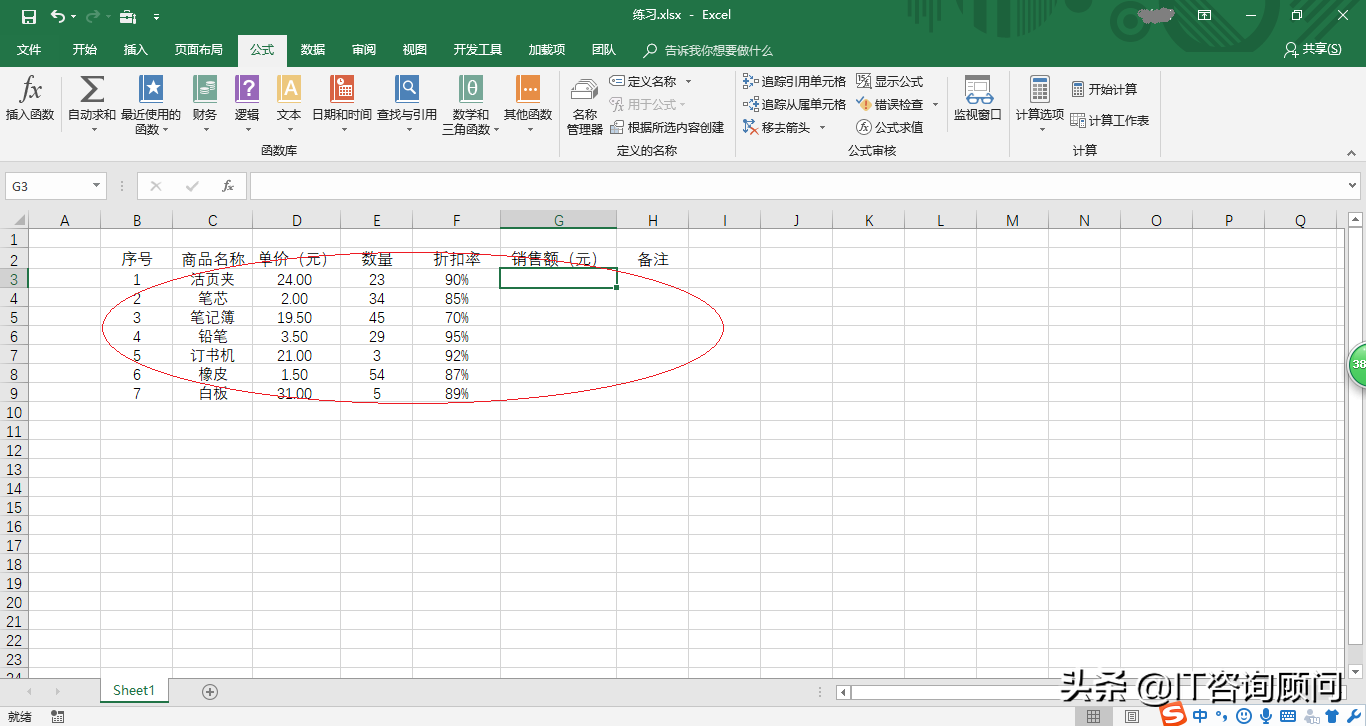Screen dimensions: 1366x726
Task: Switch to the View (视图) tab
Action: (x=414, y=50)
